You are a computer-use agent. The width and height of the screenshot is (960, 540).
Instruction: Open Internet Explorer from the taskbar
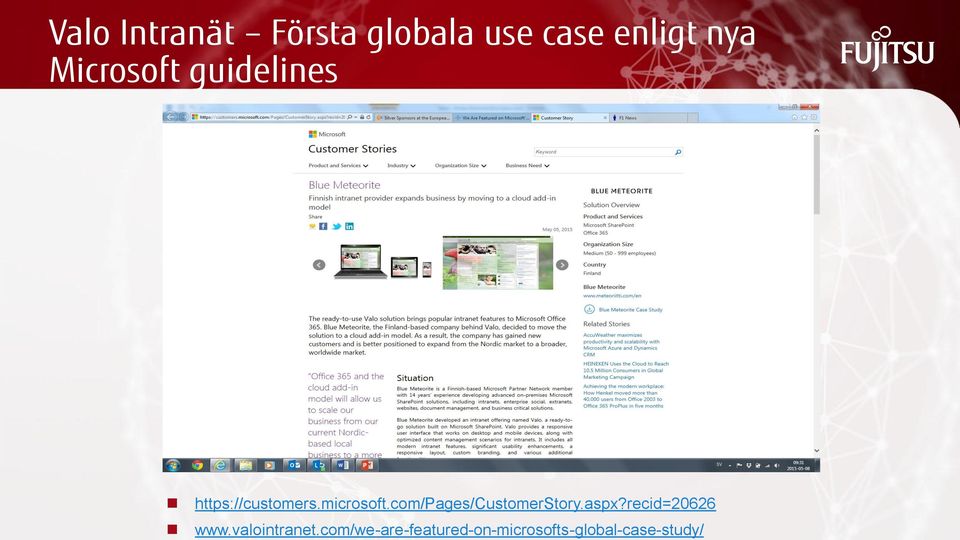(x=220, y=465)
